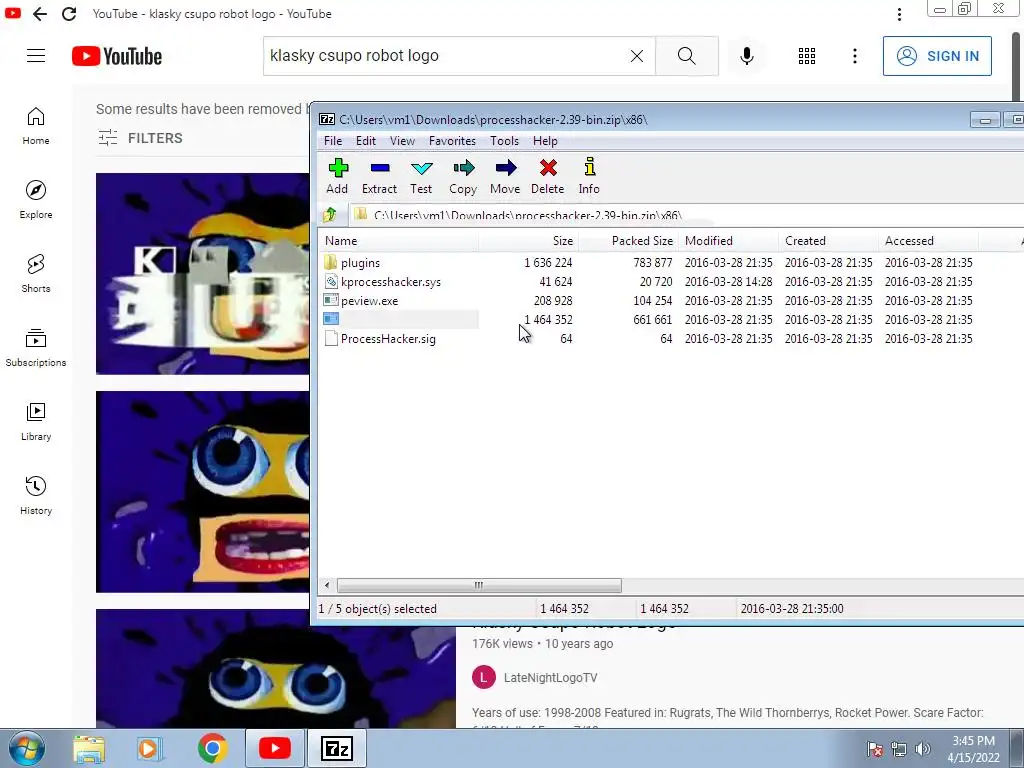Image resolution: width=1024 pixels, height=768 pixels.
Task: Go up one folder level in 7-Zip
Action: (x=330, y=214)
